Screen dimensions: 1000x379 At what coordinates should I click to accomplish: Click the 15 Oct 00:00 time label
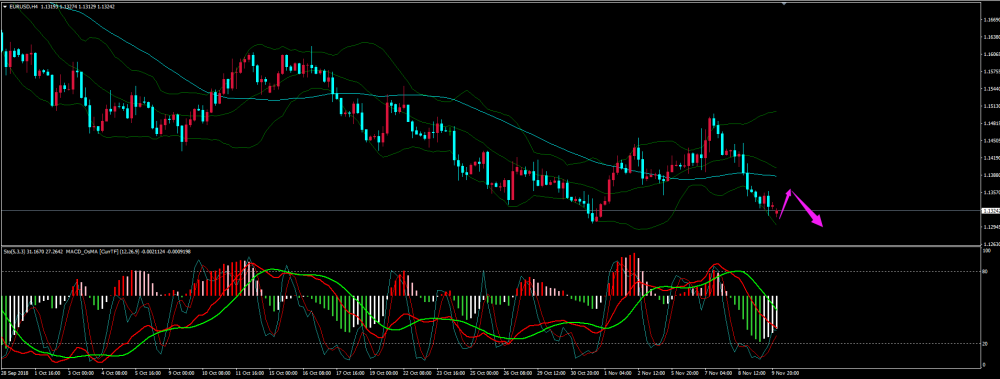(x=283, y=373)
